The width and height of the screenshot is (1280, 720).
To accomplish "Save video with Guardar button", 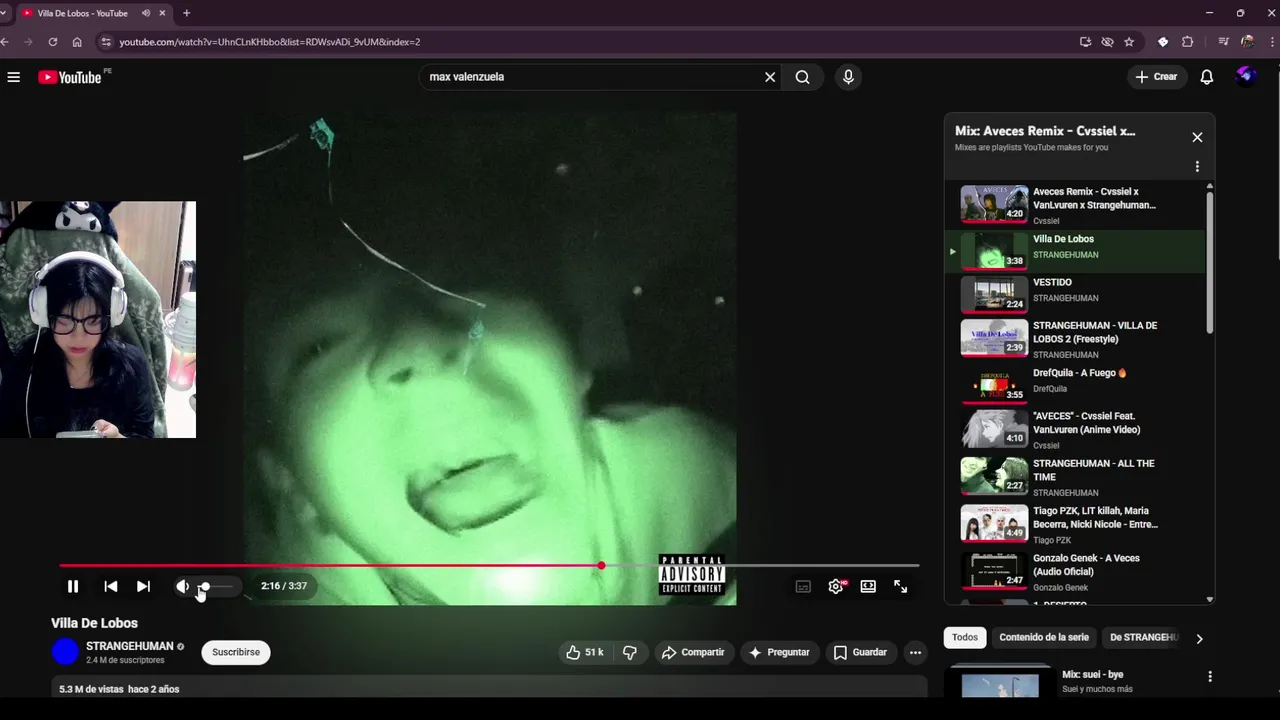I will [860, 652].
